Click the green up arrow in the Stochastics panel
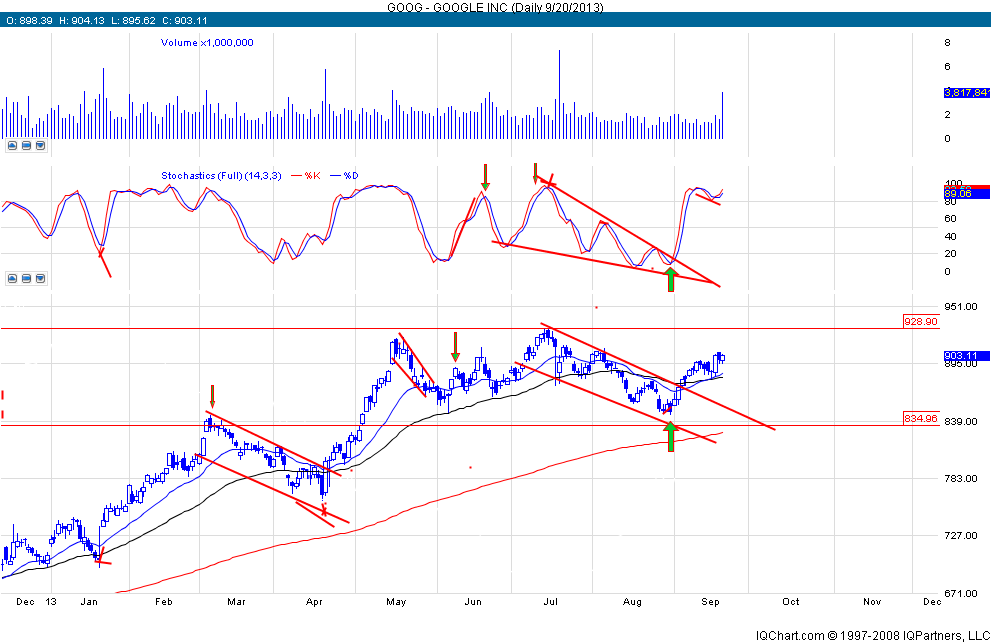 671,279
